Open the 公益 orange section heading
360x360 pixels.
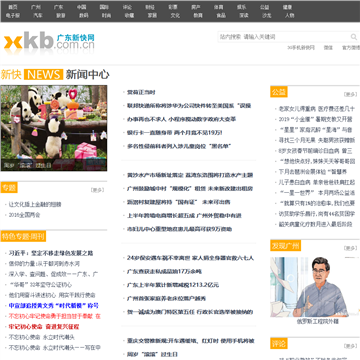pos(279,92)
